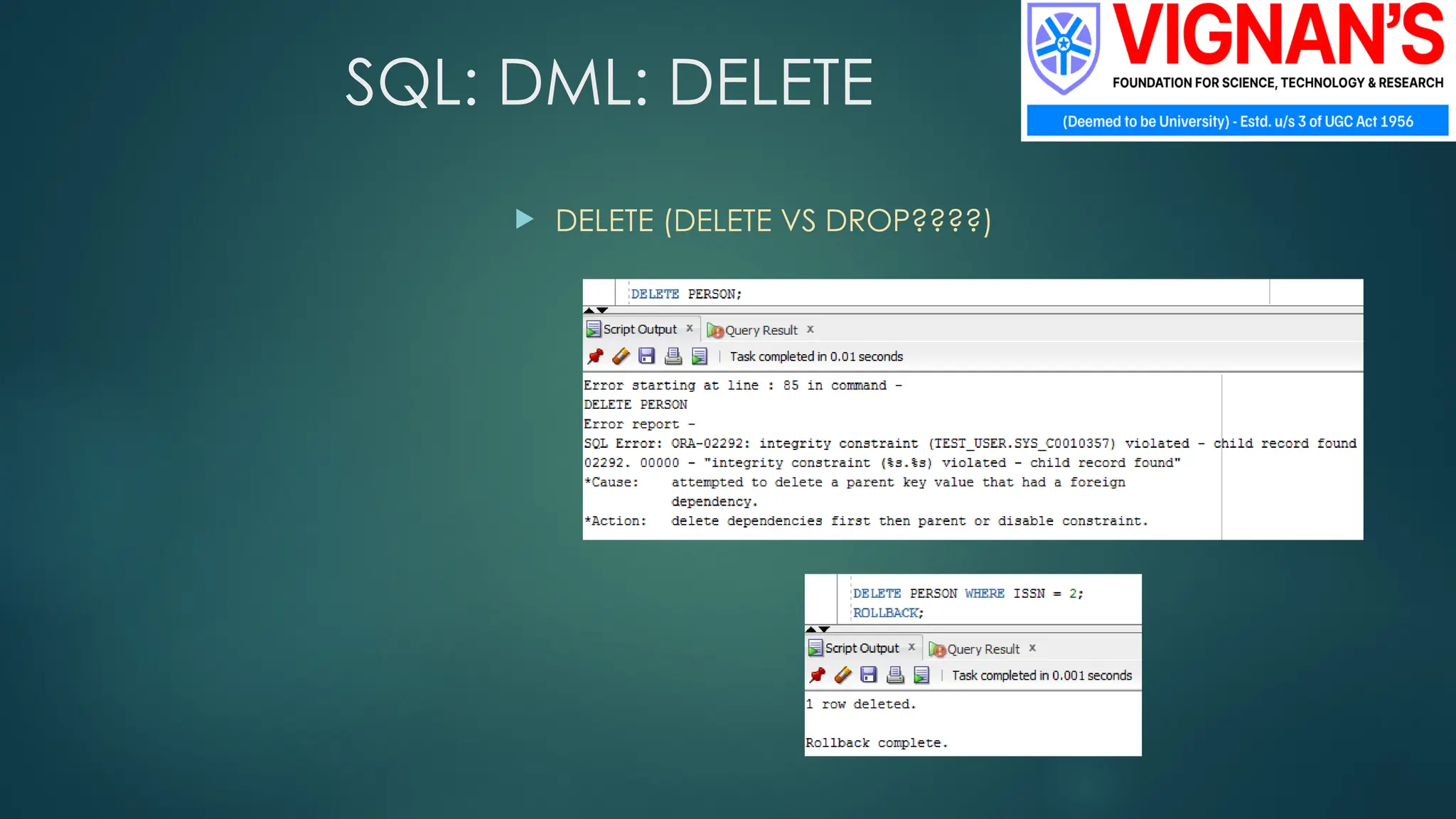This screenshot has width=1456, height=819.
Task: Click 'Error report -' output line
Action: tap(639, 424)
